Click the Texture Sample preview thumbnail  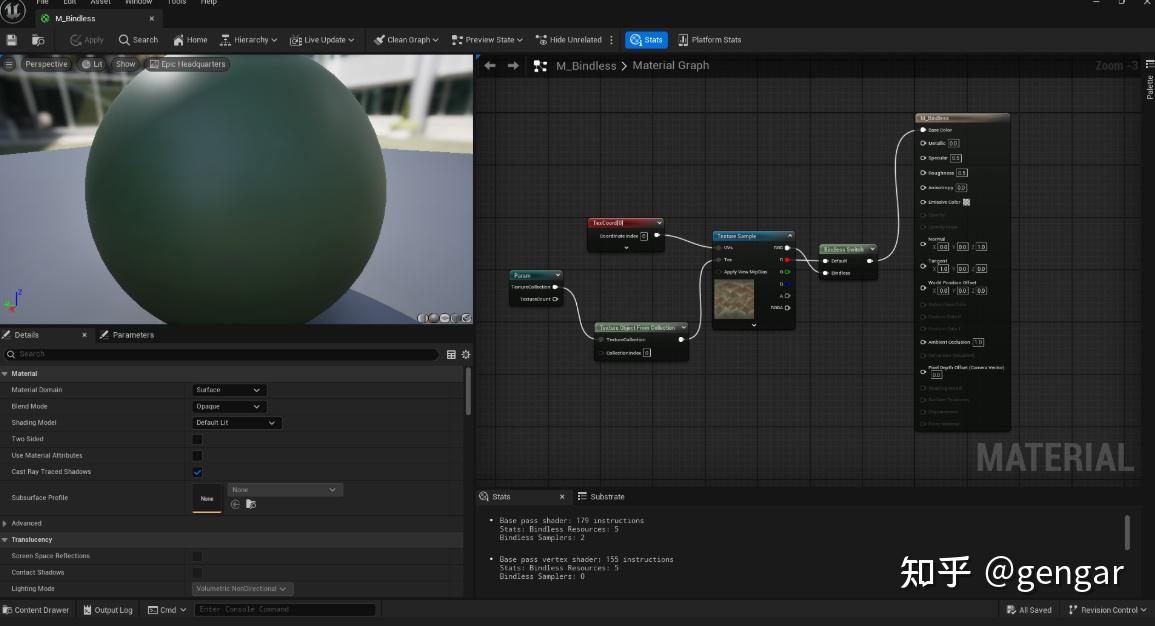734,299
